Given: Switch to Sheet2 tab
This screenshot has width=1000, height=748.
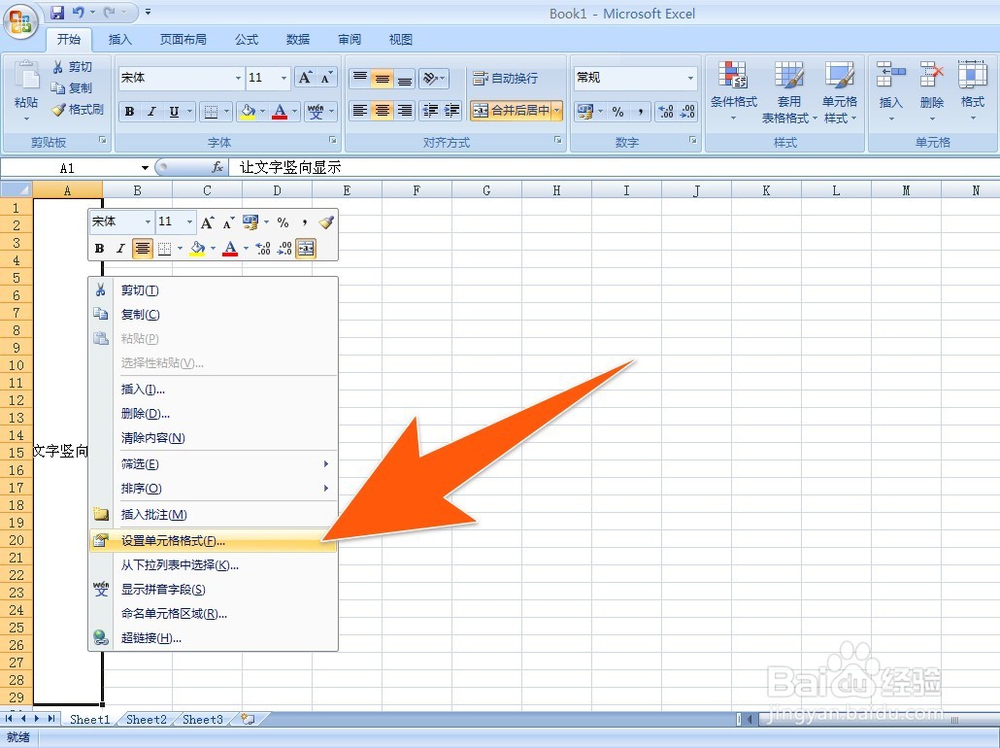Looking at the screenshot, I should click(146, 719).
